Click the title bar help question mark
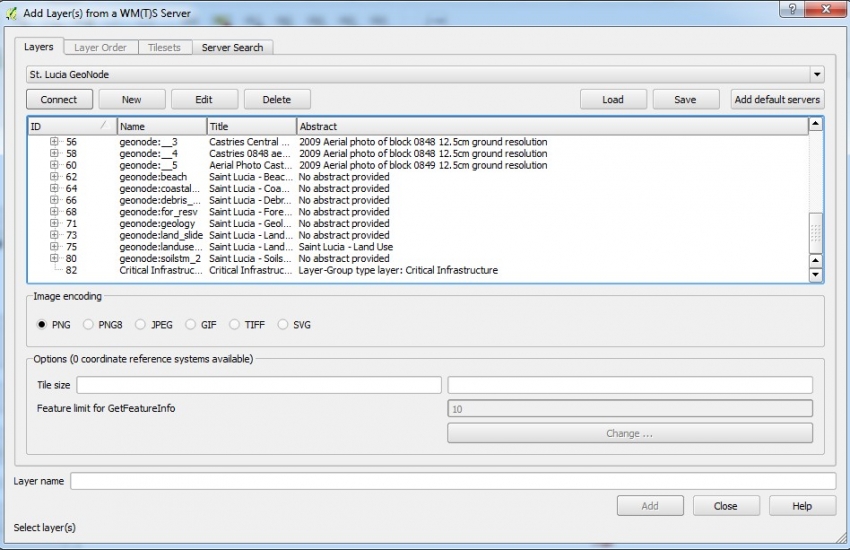The width and height of the screenshot is (850, 550). (791, 9)
